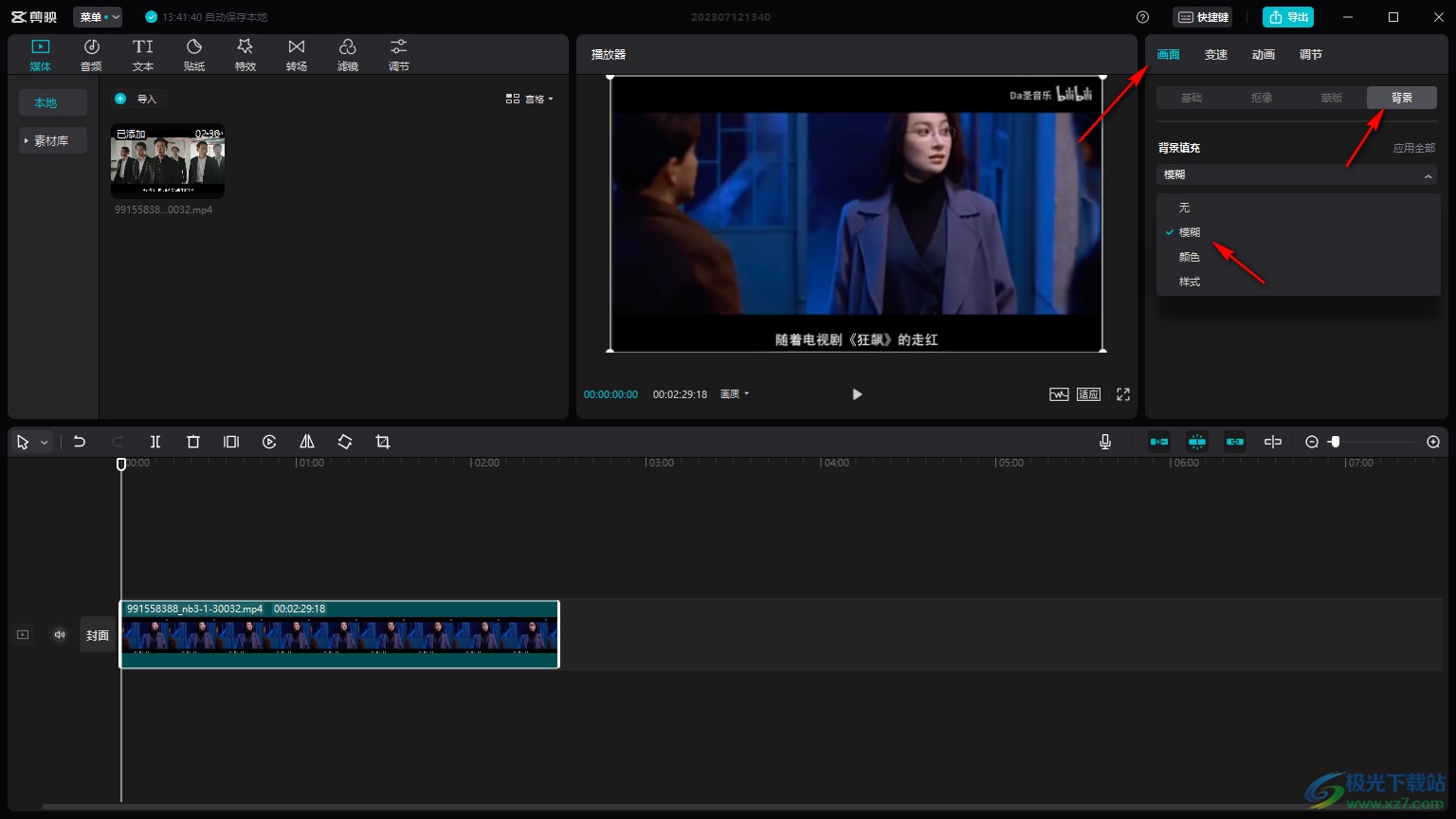Click the redo arrow in timeline toolbar
Image resolution: width=1456 pixels, height=819 pixels.
[118, 442]
